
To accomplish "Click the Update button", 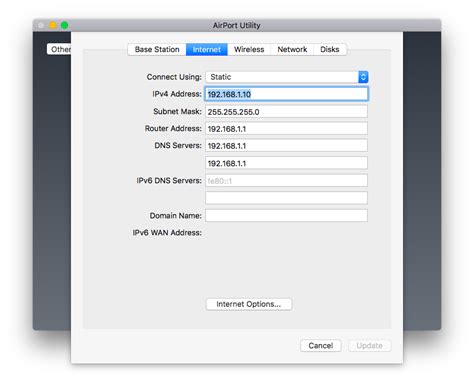I will (369, 346).
